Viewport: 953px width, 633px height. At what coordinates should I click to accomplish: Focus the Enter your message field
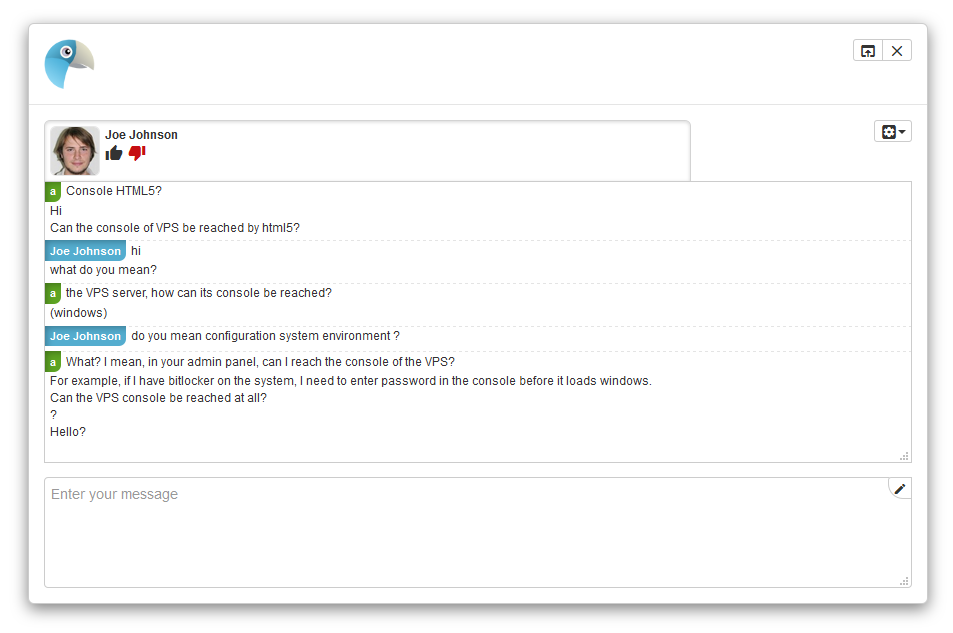coord(478,532)
